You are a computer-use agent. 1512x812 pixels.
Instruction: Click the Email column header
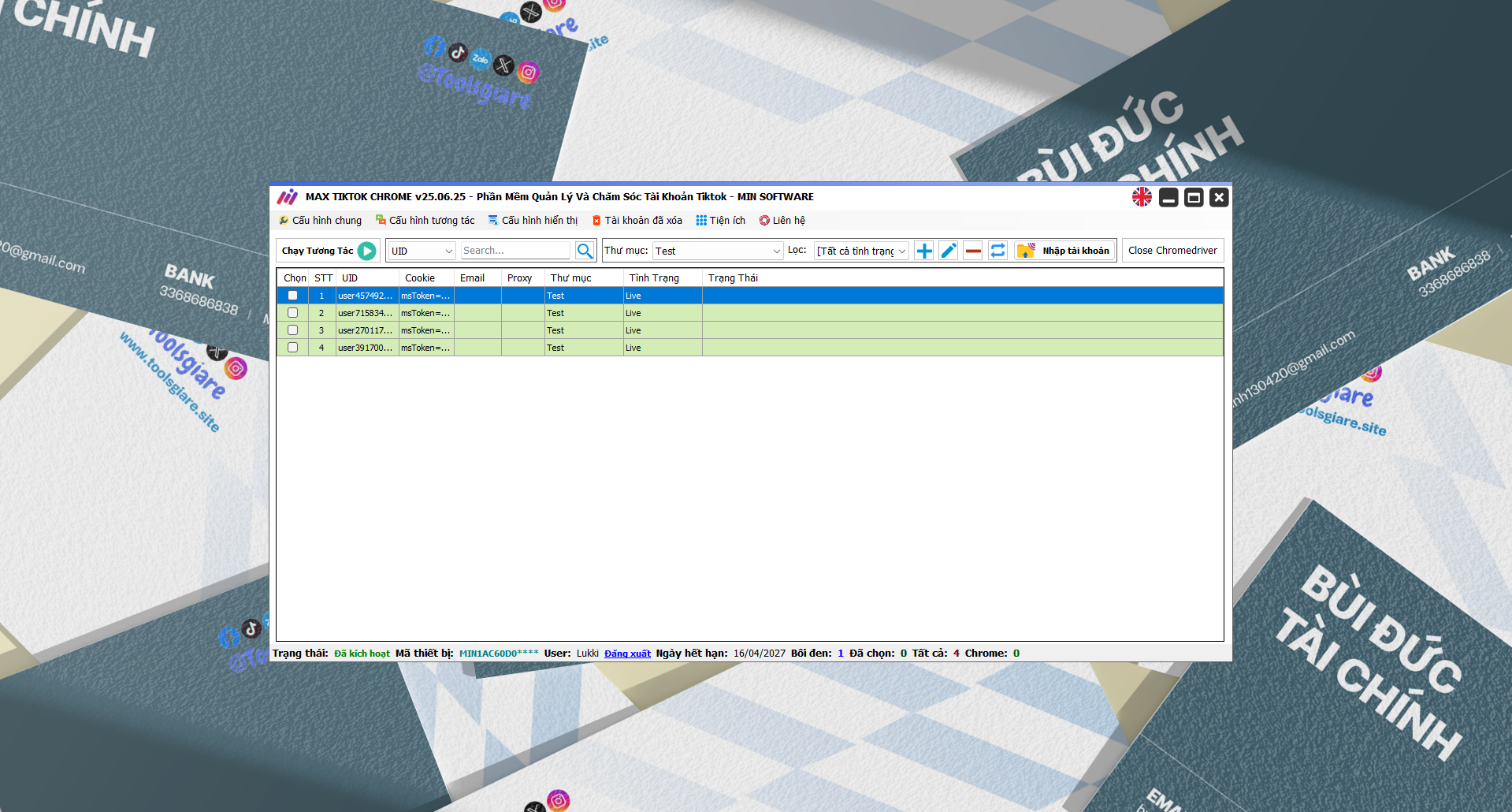point(478,278)
